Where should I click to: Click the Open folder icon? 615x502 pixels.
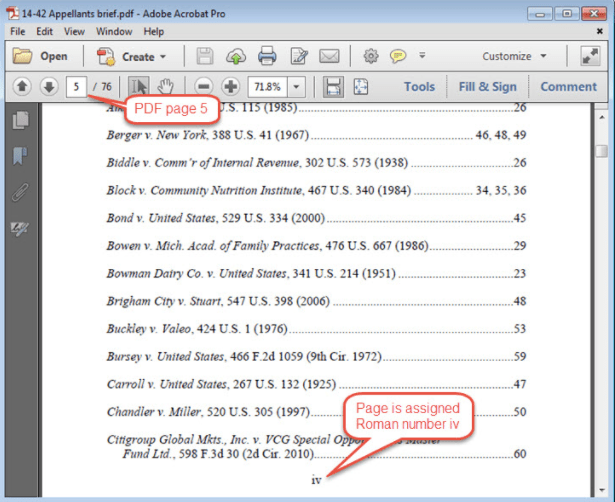(x=22, y=56)
